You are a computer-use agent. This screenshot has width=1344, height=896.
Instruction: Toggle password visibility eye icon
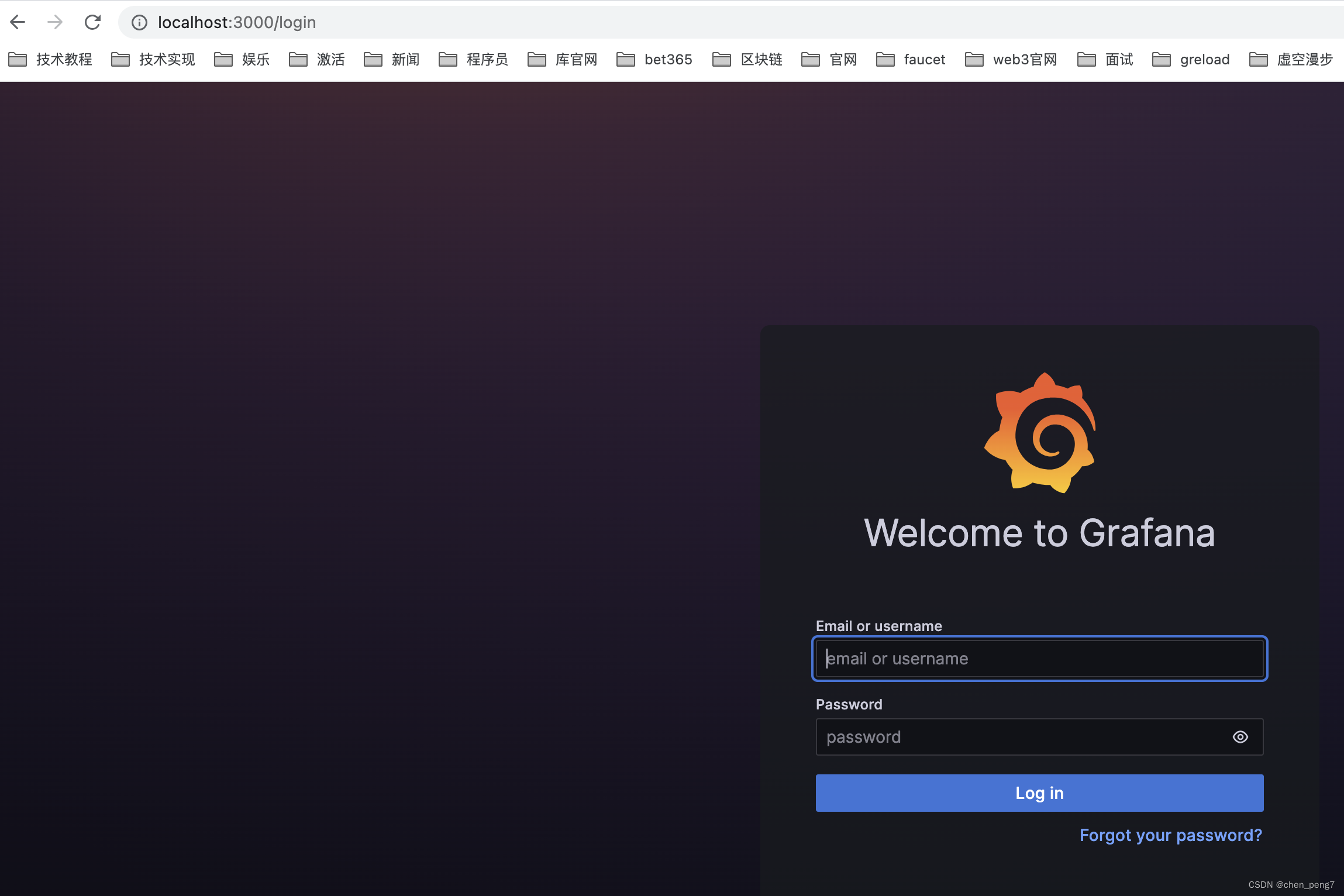point(1240,737)
